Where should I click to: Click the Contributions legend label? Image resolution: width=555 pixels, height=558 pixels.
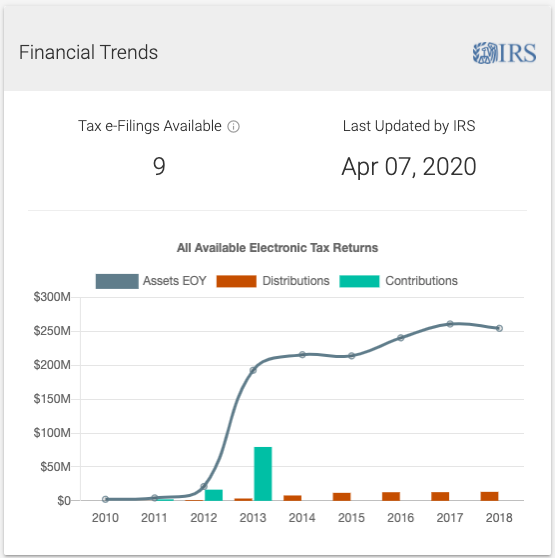[x=422, y=281]
